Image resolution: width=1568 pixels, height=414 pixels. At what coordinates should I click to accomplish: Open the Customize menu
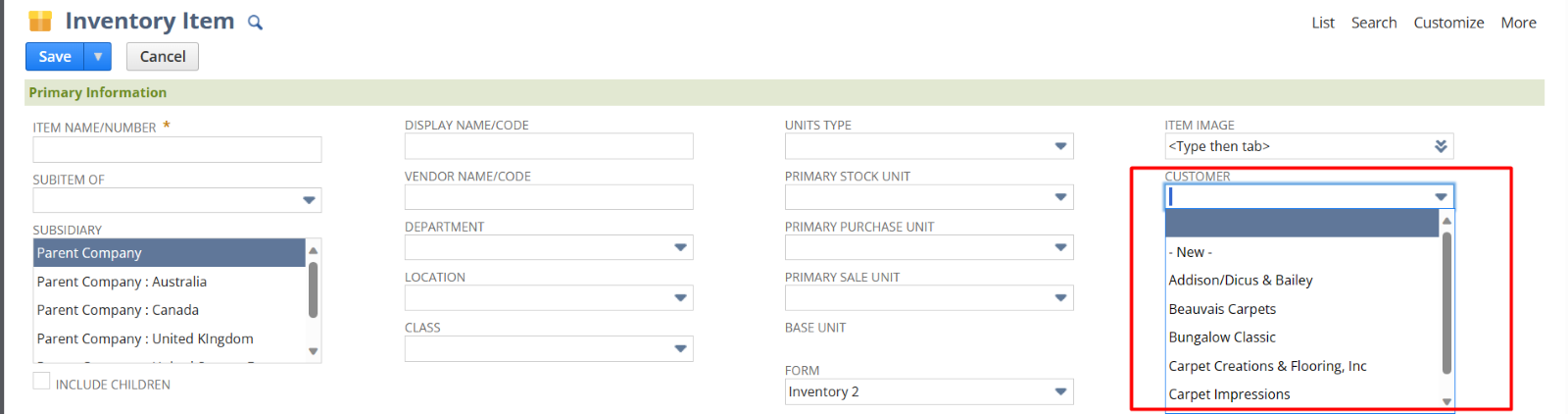pos(1448,23)
